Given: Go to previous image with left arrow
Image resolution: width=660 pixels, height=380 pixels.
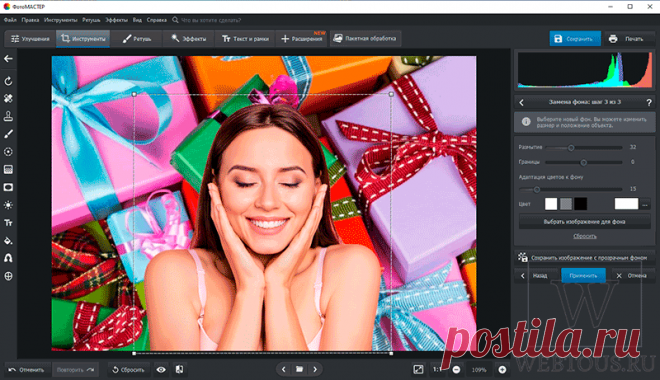Looking at the screenshot, I should [284, 369].
